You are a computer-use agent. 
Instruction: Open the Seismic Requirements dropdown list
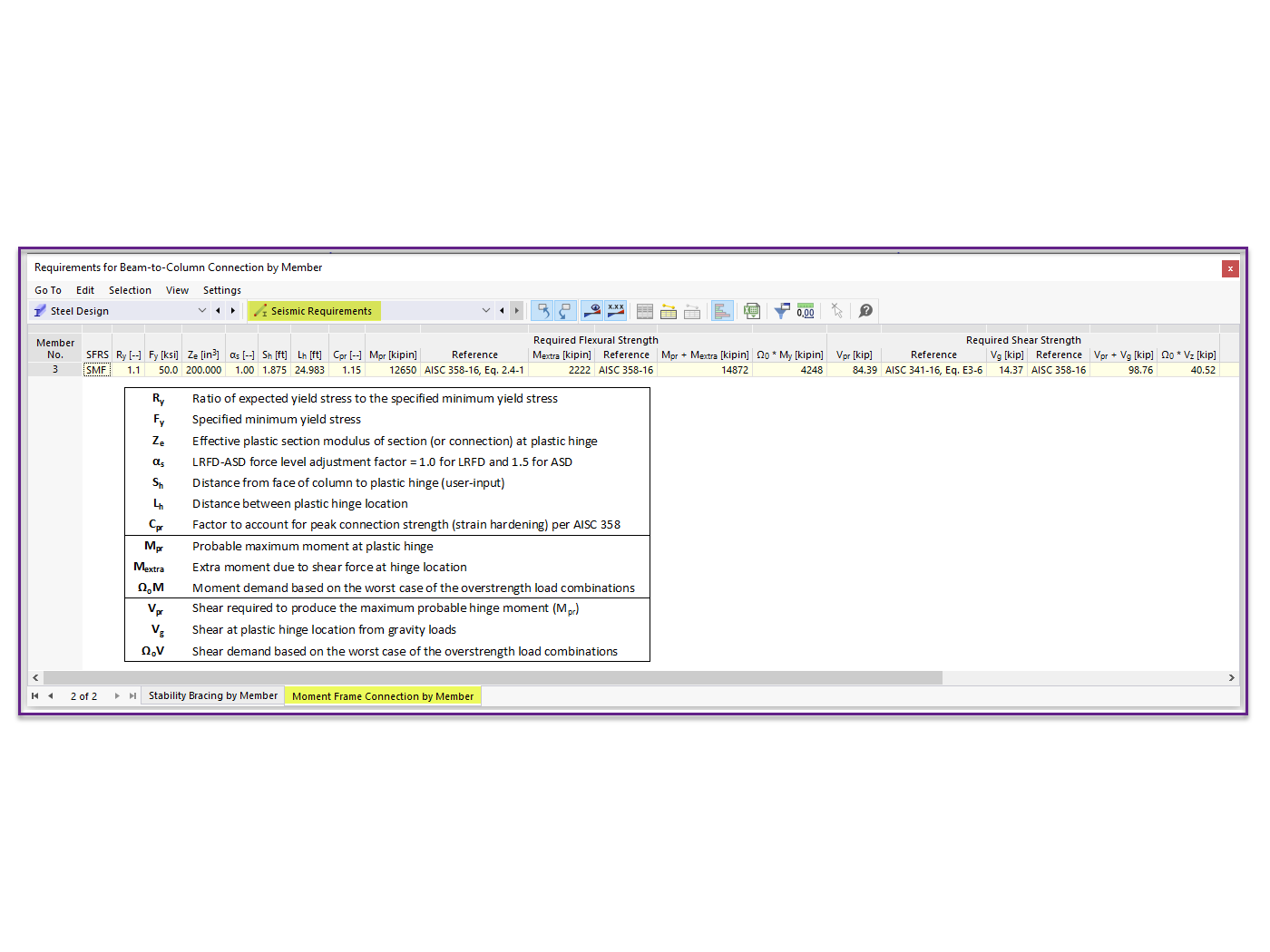[486, 310]
